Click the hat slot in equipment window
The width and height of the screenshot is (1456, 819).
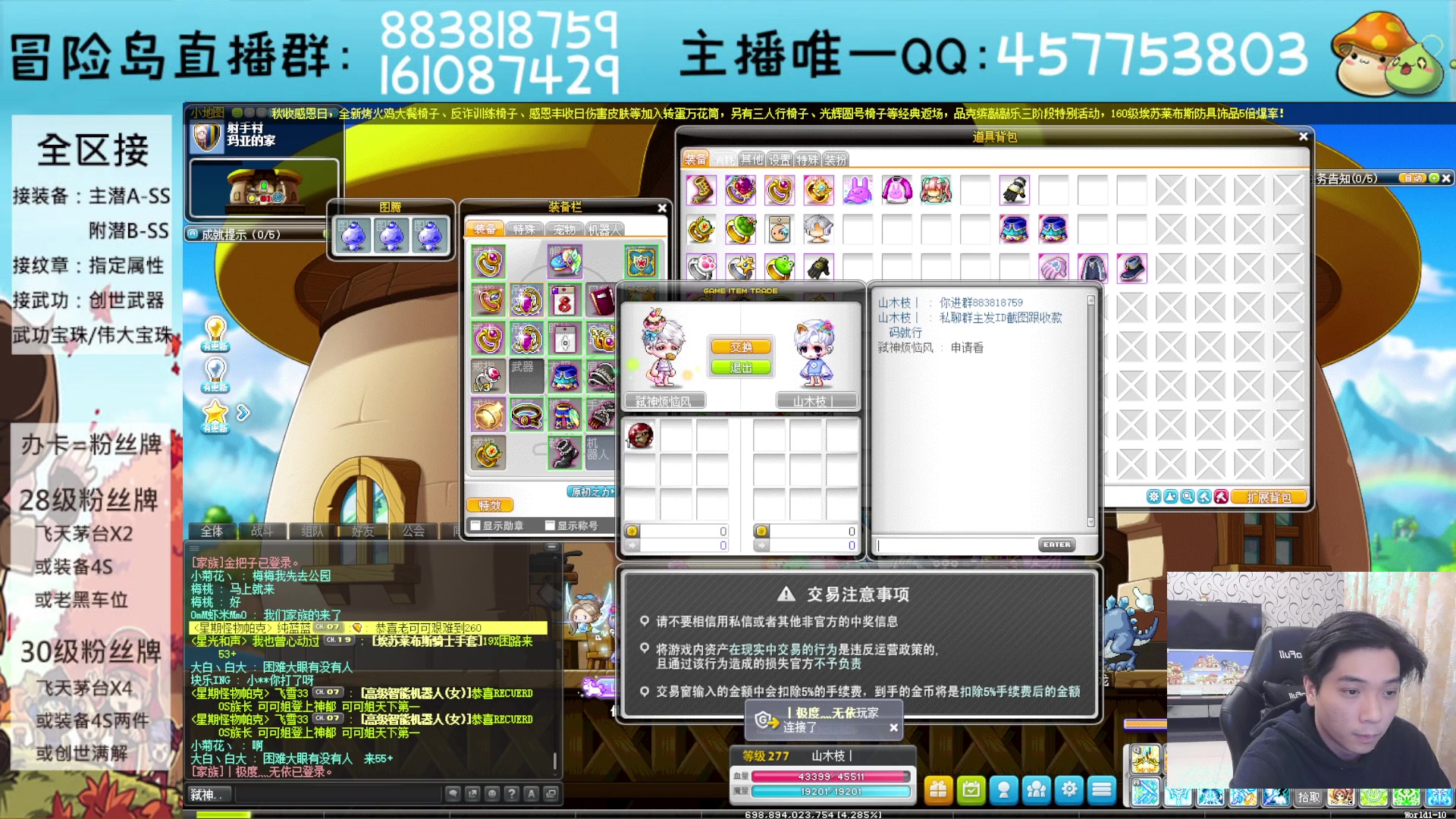point(565,262)
